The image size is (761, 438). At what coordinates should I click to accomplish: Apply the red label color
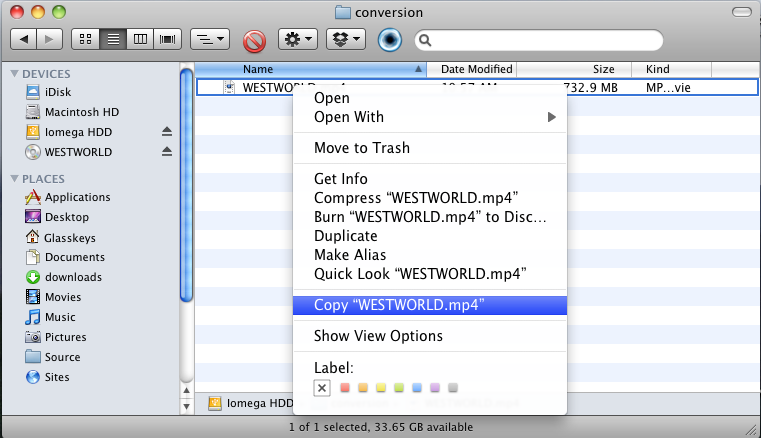345,388
